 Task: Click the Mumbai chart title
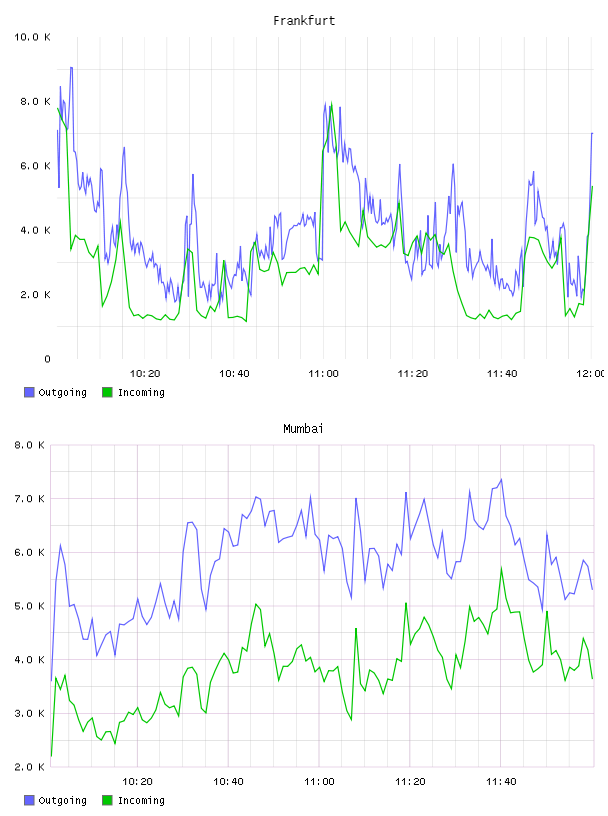(x=303, y=429)
